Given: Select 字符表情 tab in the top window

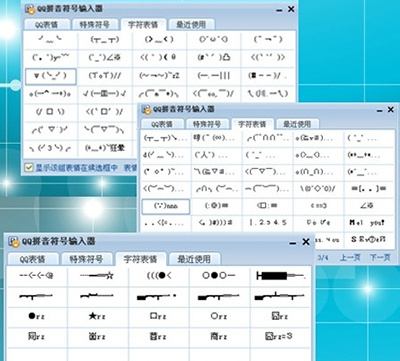Looking at the screenshot, I should click(143, 25).
